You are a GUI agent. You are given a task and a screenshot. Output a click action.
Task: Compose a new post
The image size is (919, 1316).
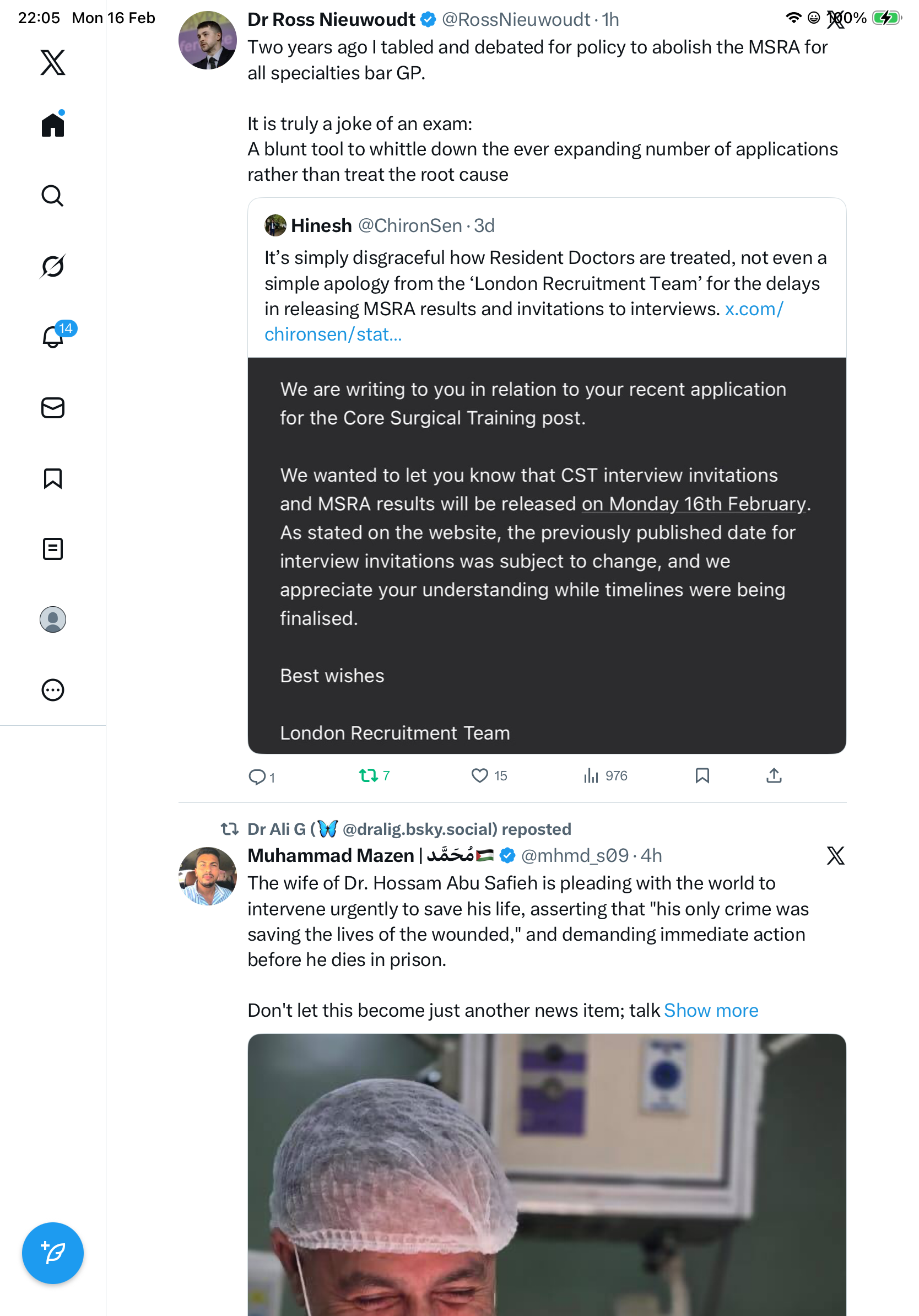[53, 1253]
